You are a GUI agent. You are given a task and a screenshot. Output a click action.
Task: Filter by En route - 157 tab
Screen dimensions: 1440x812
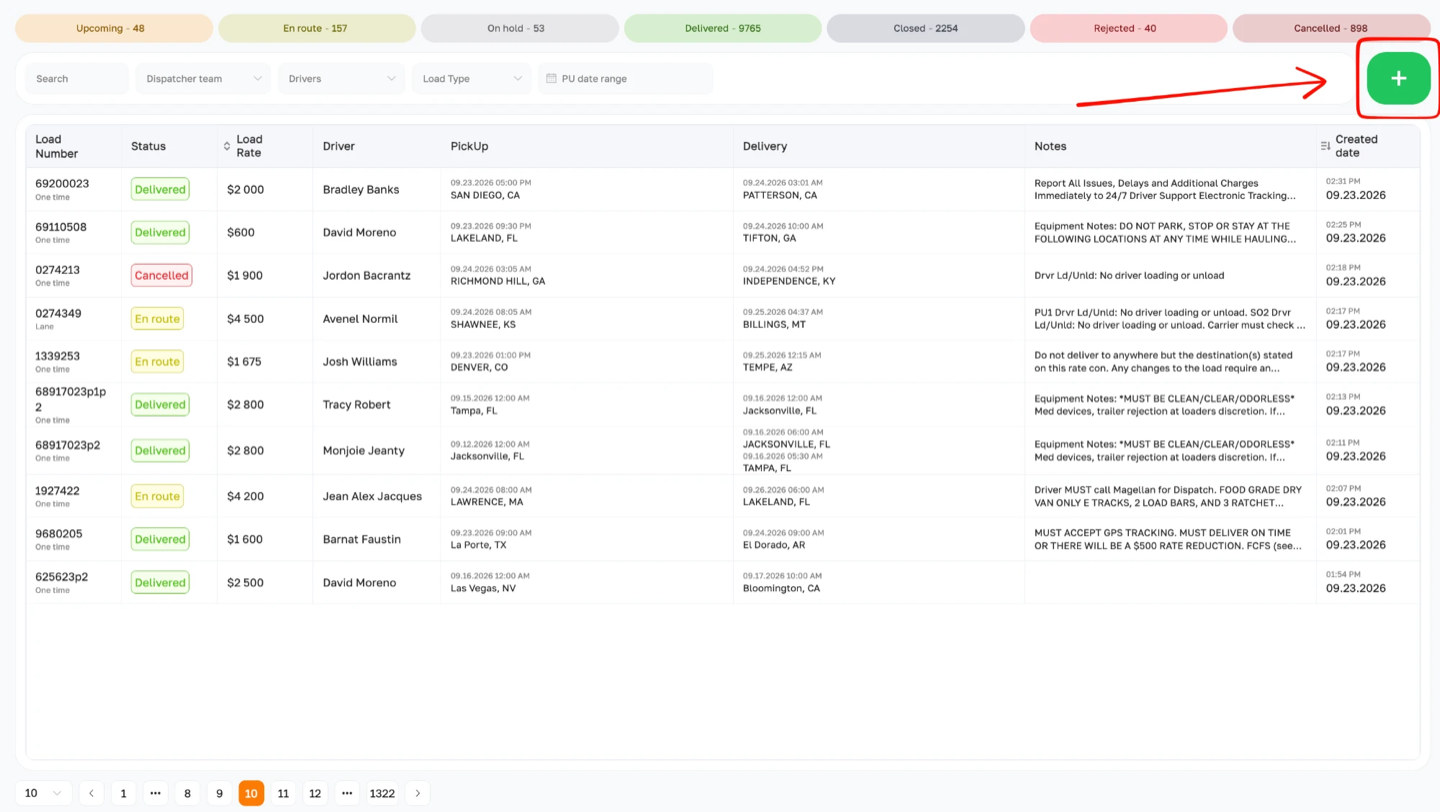tap(317, 28)
